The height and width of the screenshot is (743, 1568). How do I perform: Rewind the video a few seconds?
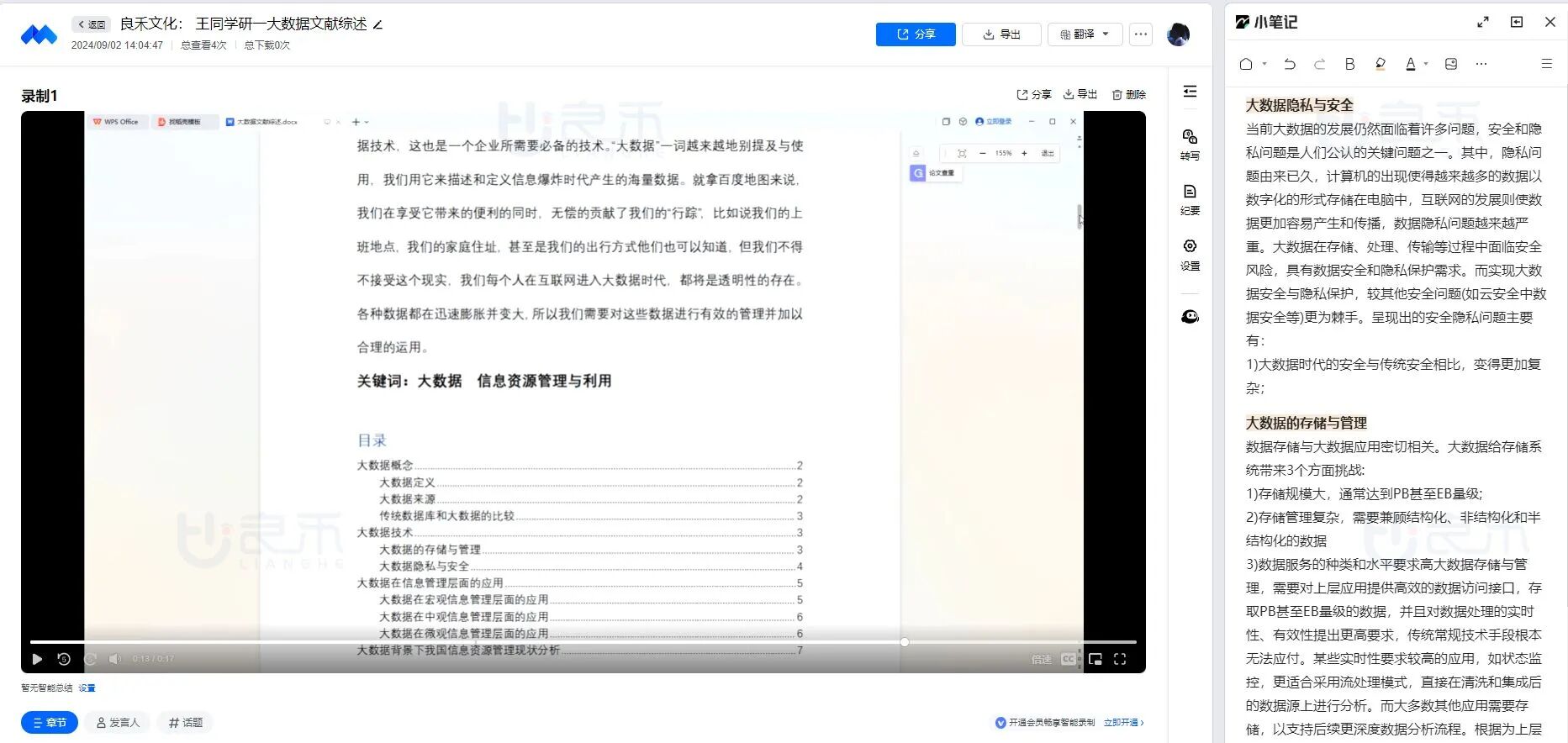64,659
